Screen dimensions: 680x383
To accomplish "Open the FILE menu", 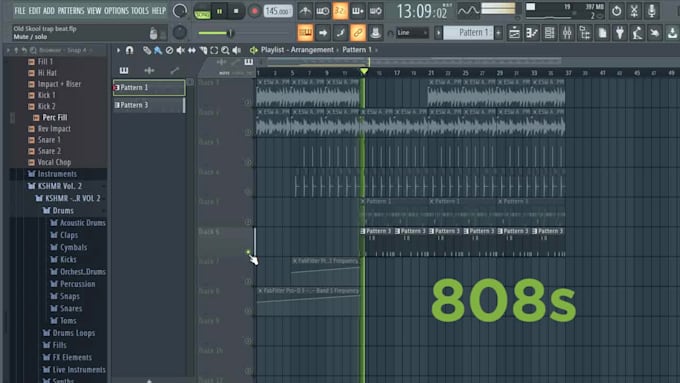I will click(20, 11).
